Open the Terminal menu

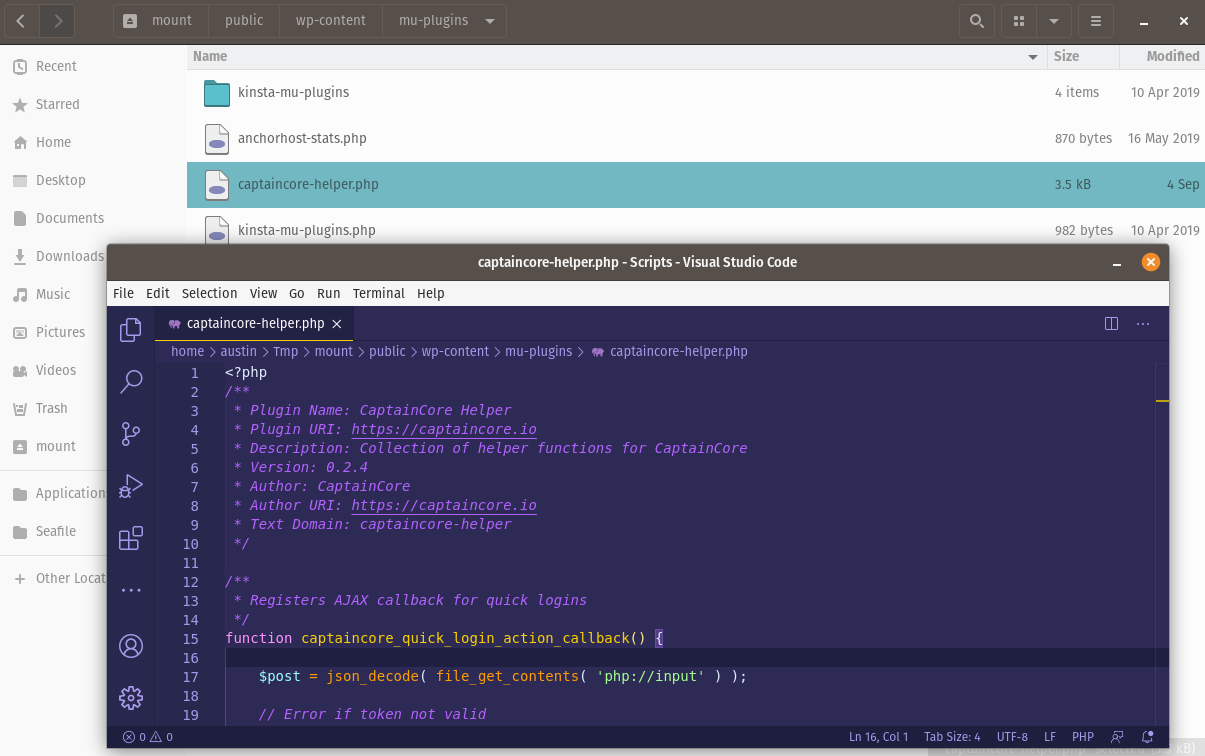click(x=378, y=293)
